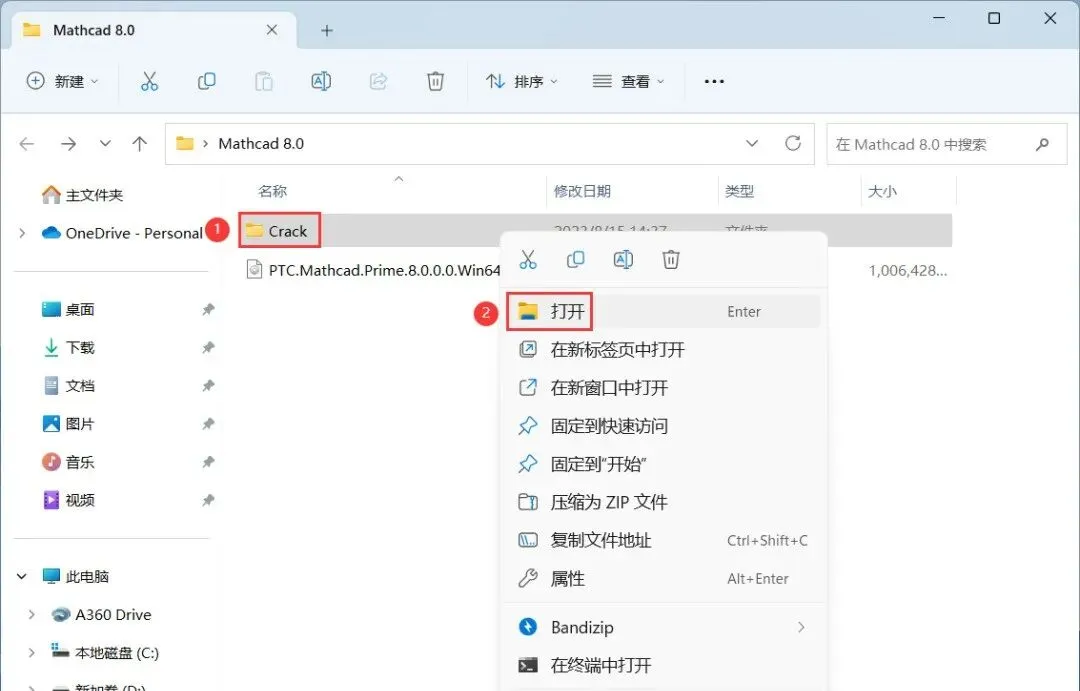This screenshot has height=691, width=1080.
Task: Unpin 音乐 from quick access
Action: pos(207,462)
